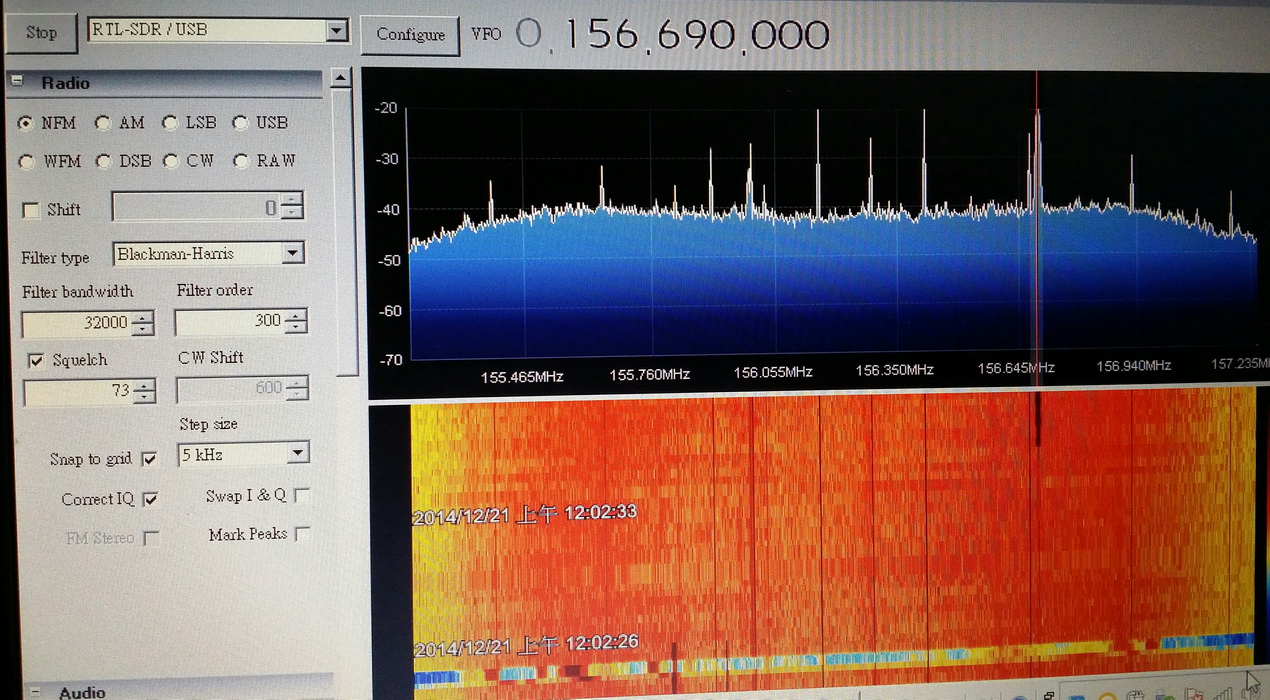Switch to AM mode
Screen dimensions: 1270x700
pyautogui.click(x=102, y=123)
